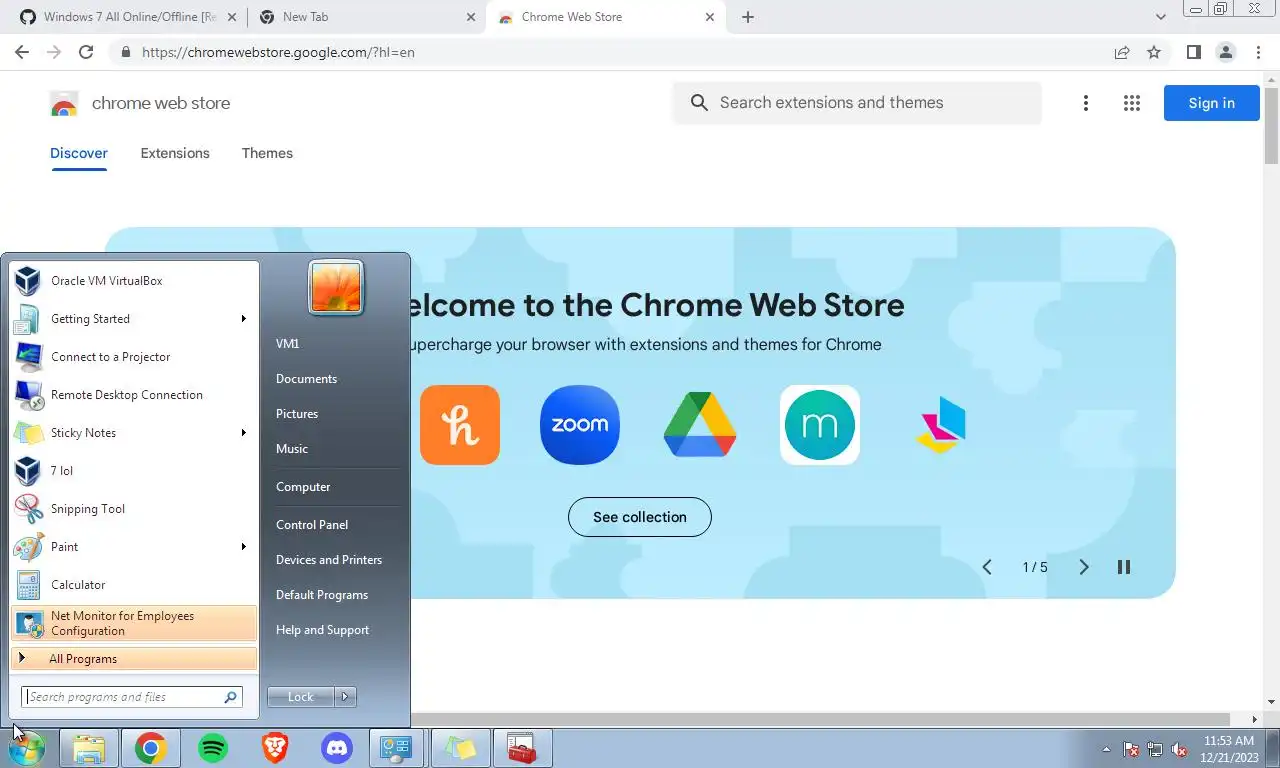This screenshot has width=1280, height=768.
Task: Pause the banner carousel
Action: pyautogui.click(x=1124, y=567)
